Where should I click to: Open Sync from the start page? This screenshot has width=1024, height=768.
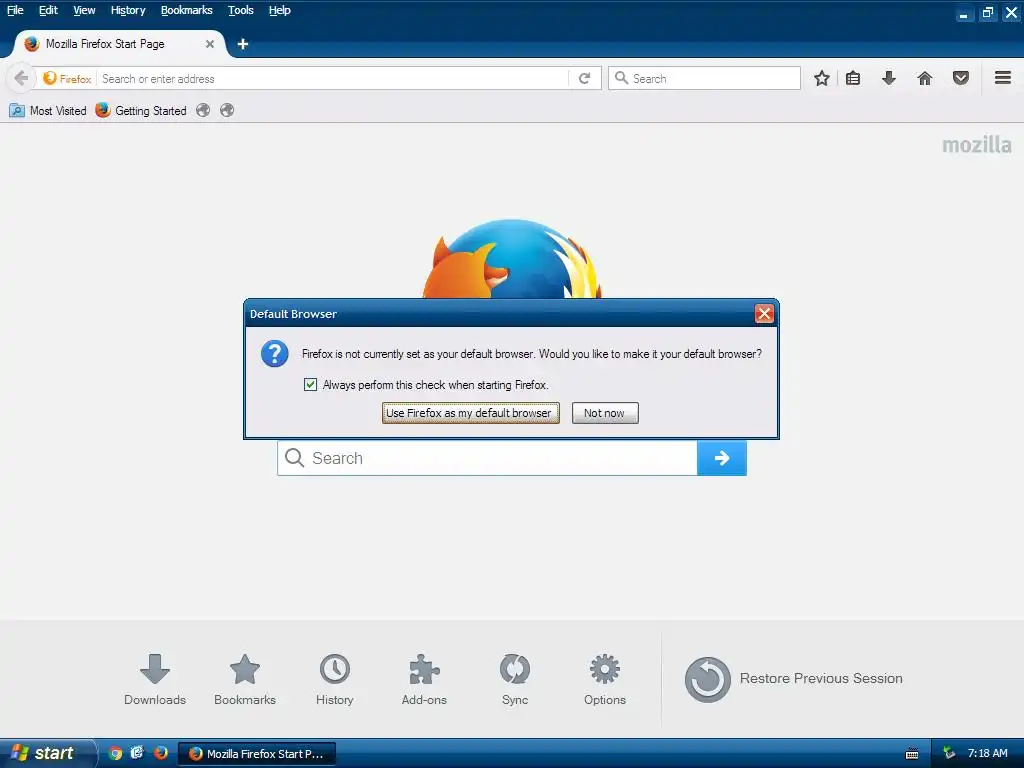(515, 680)
